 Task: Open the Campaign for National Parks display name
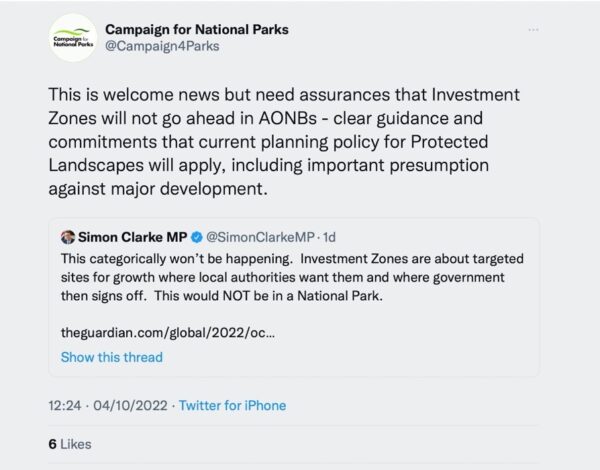click(x=196, y=29)
